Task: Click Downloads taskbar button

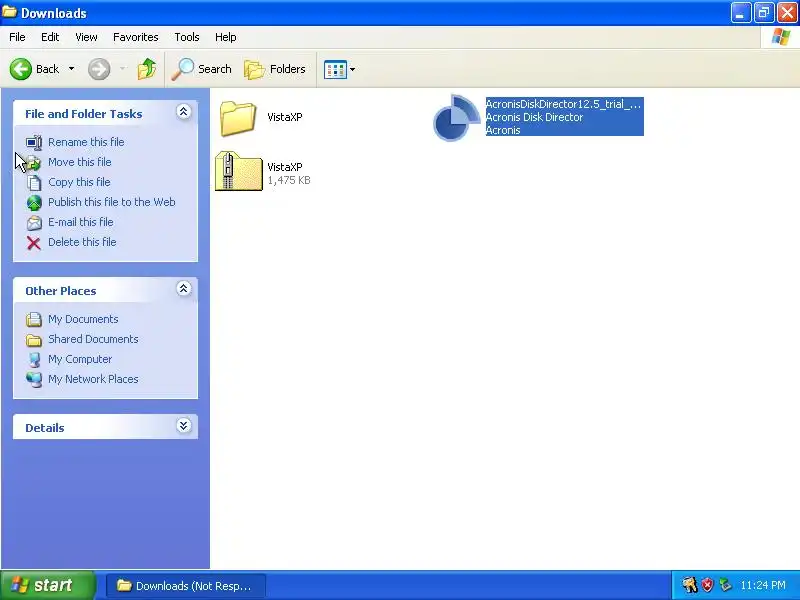Action: (185, 586)
